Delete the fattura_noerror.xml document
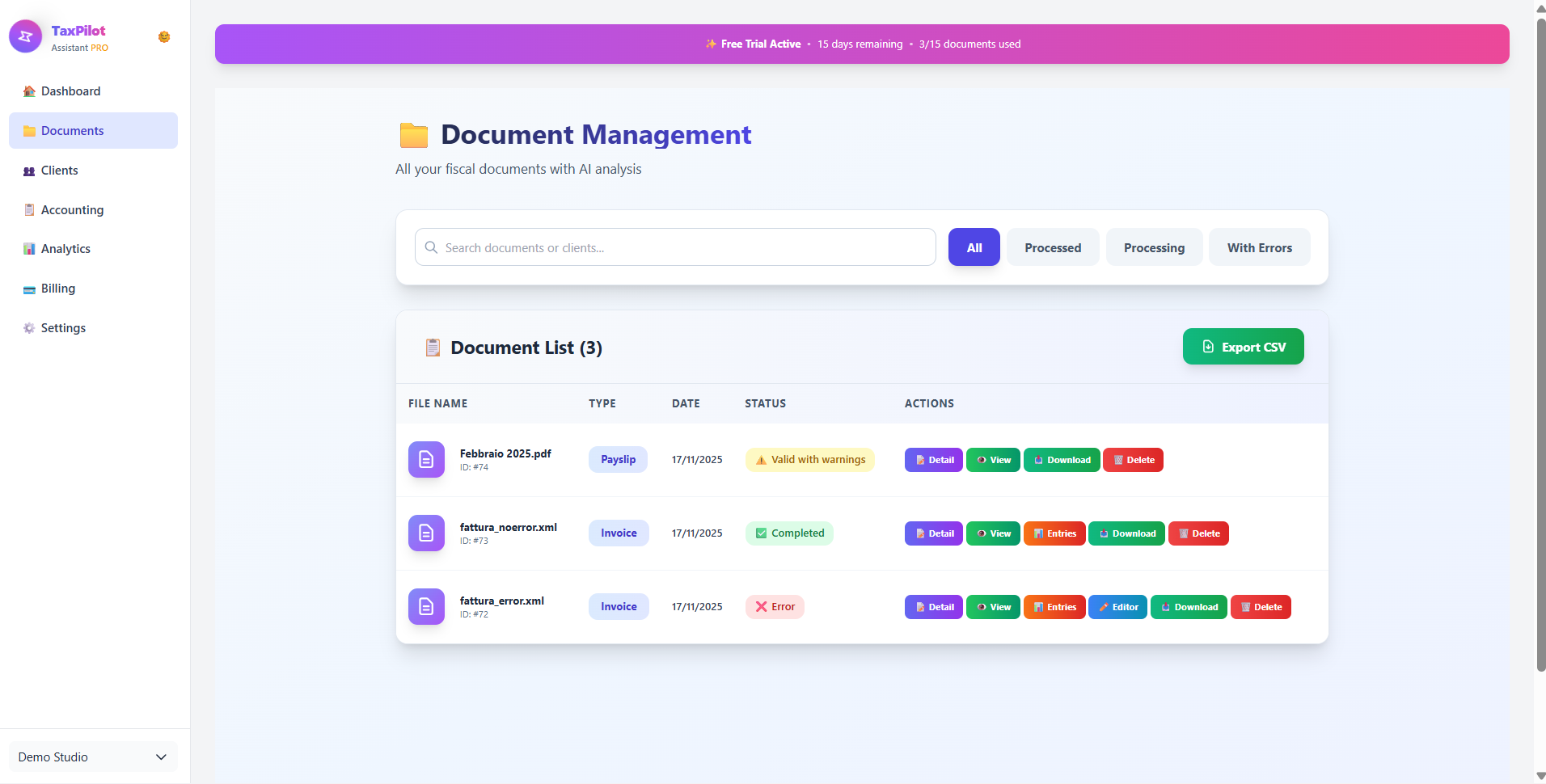 [1198, 533]
